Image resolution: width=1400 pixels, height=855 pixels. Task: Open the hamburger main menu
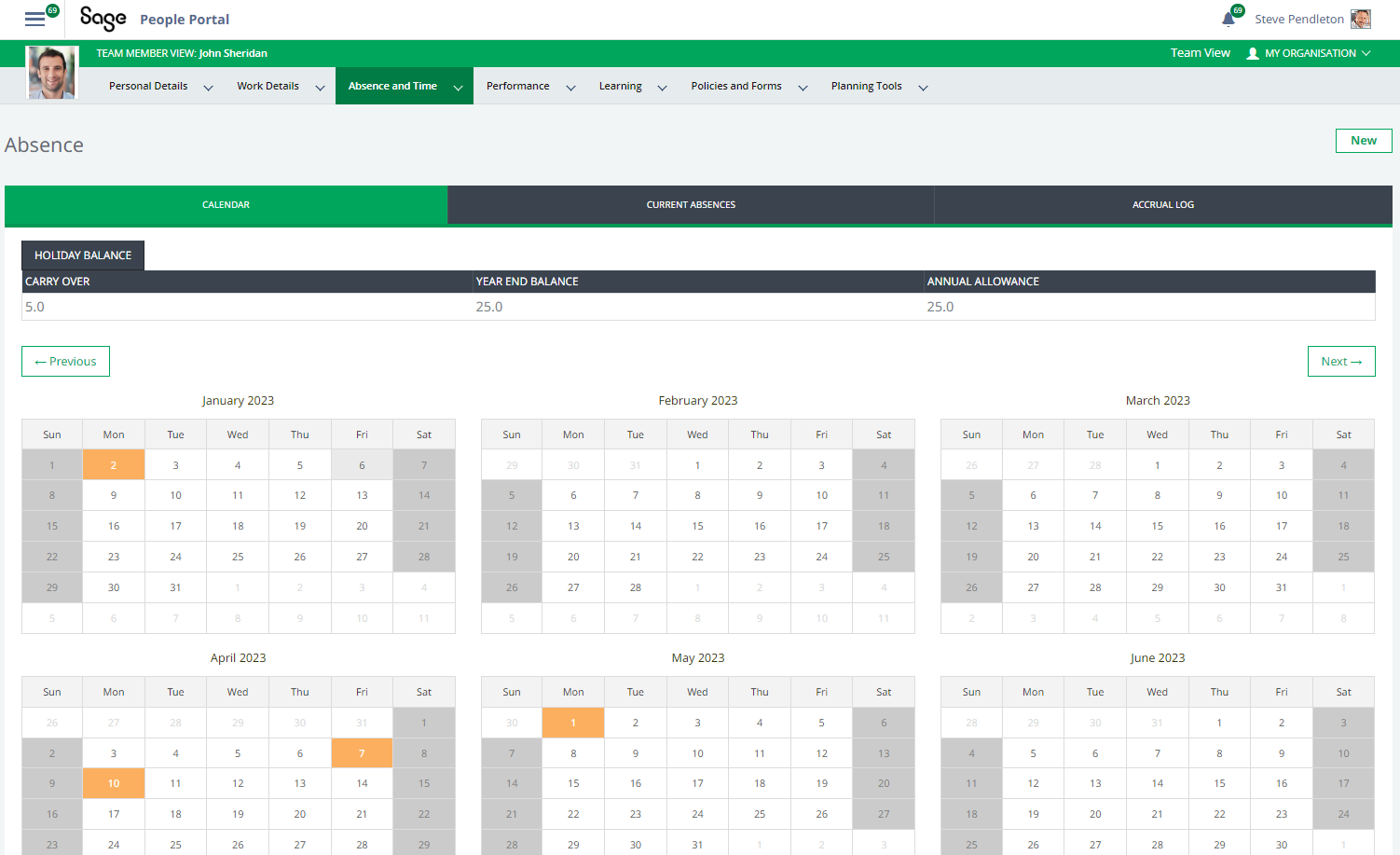tap(34, 19)
